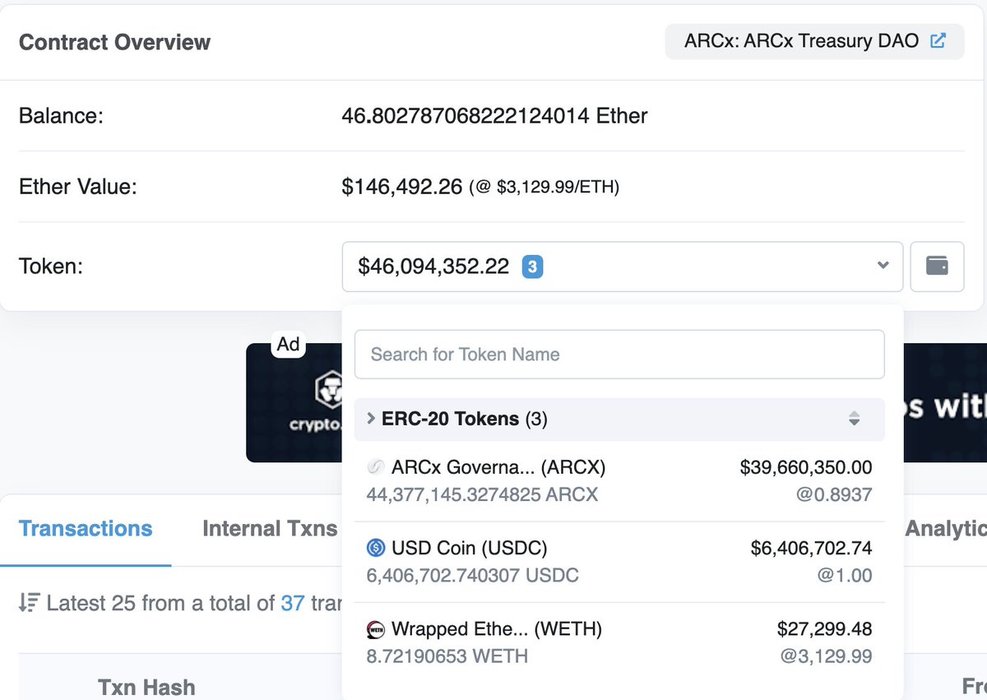Click the ARCx Governance token logo icon

[376, 467]
